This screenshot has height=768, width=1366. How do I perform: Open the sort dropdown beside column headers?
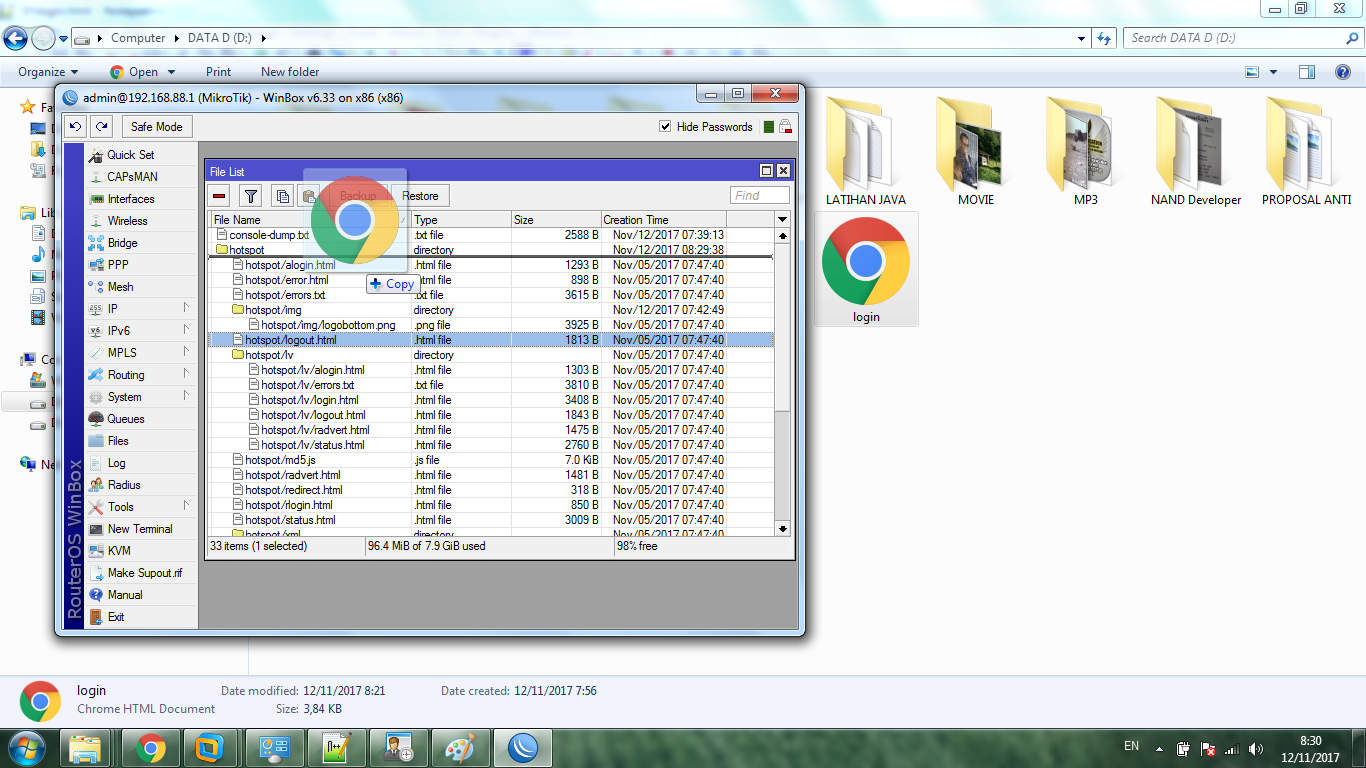coord(783,218)
